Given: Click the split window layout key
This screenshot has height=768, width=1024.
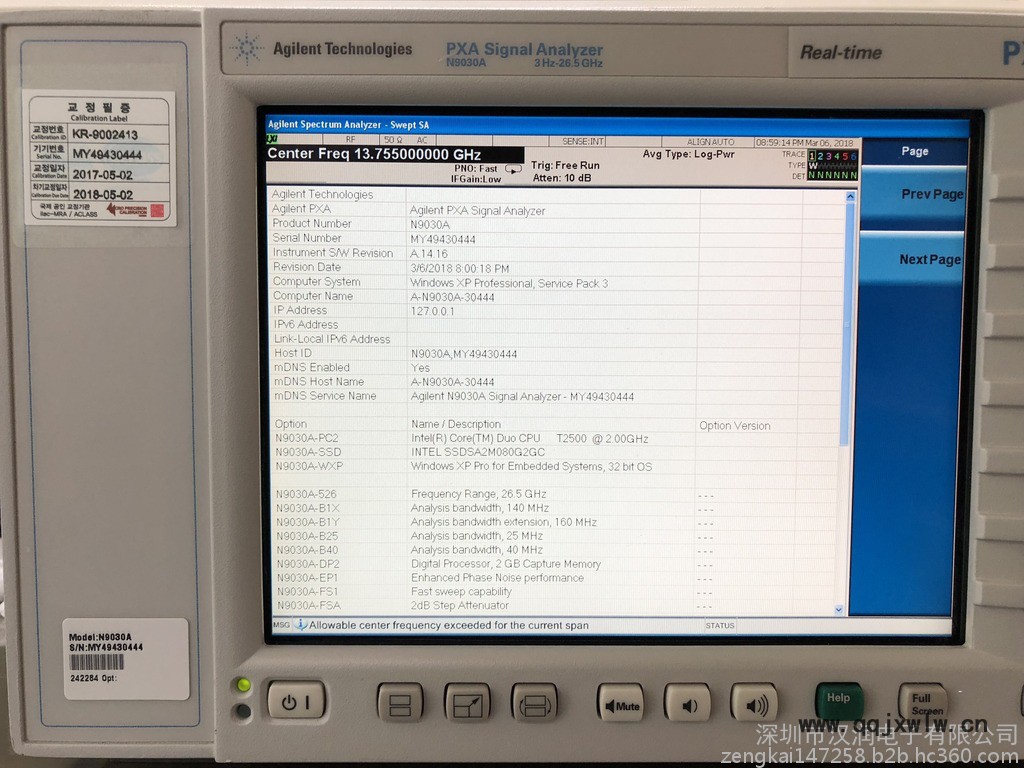Looking at the screenshot, I should [x=400, y=703].
